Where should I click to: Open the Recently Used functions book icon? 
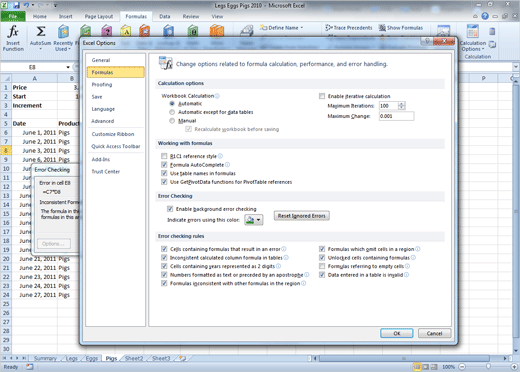tap(63, 32)
